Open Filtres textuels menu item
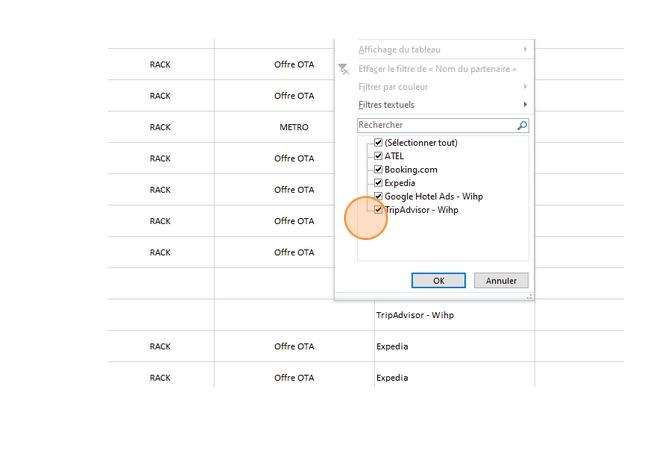The image size is (654, 452). click(x=434, y=105)
